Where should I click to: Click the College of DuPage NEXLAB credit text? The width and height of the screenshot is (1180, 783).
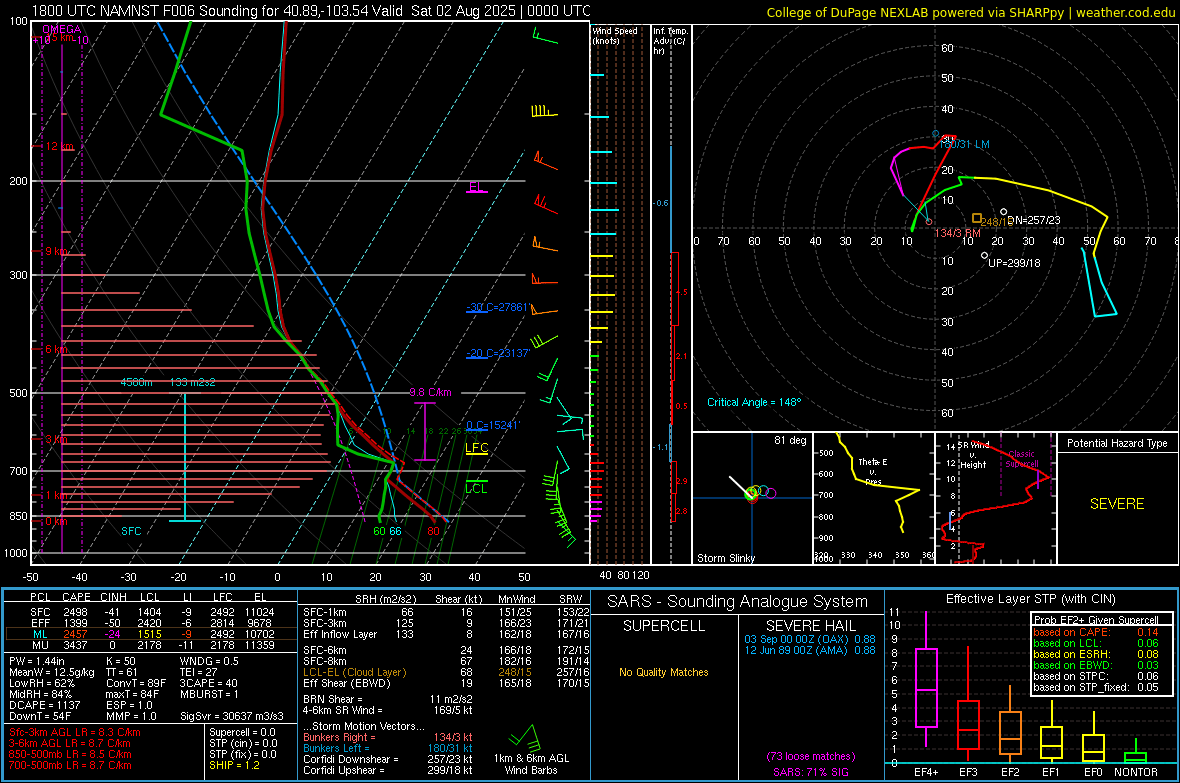click(971, 12)
